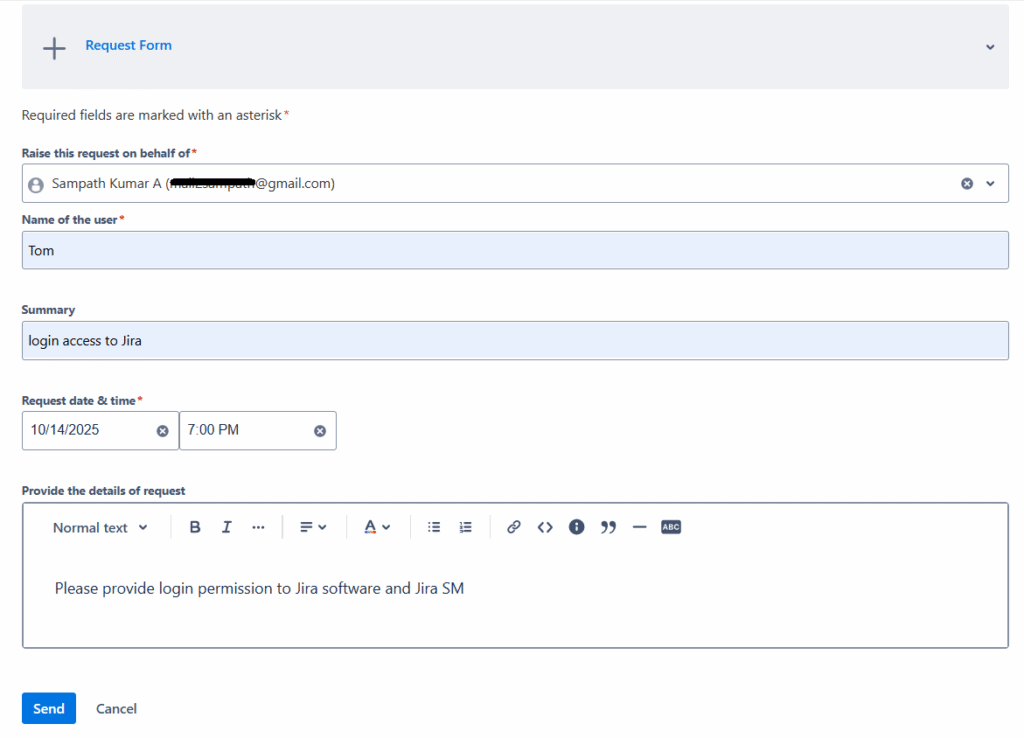This screenshot has width=1024, height=738.
Task: Clear the request date 10/14/2025
Action: [162, 431]
